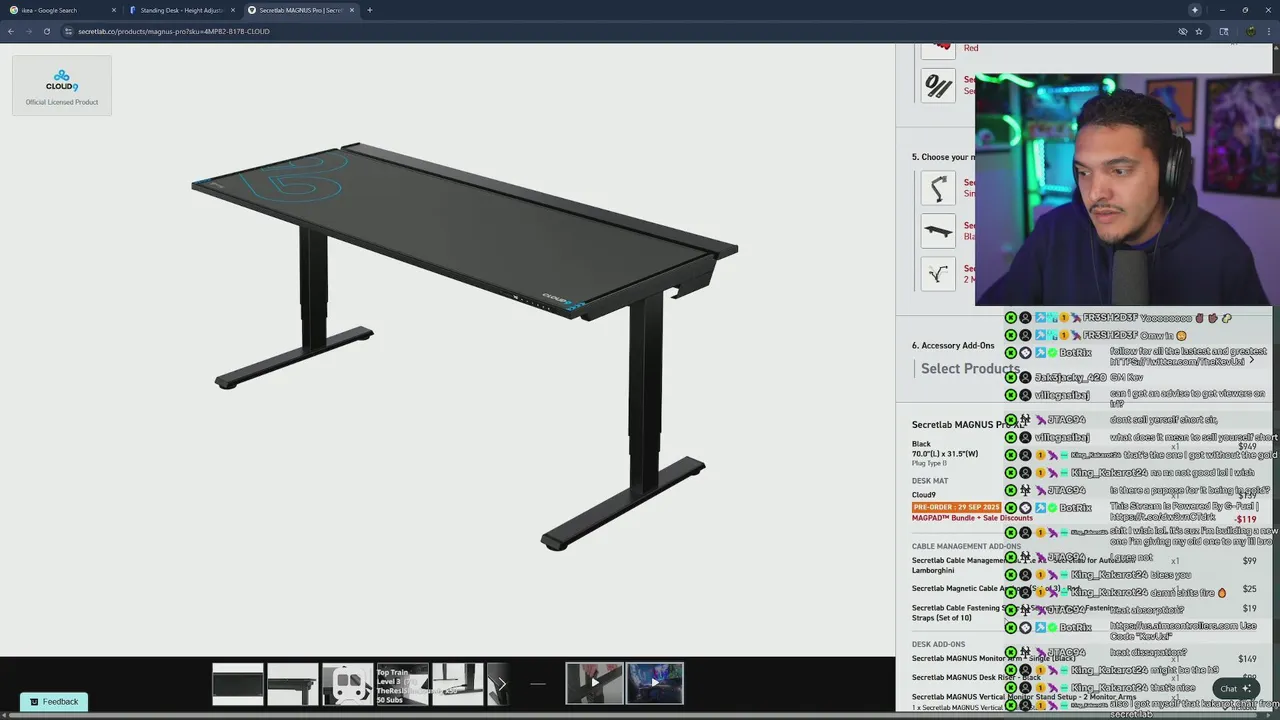Close the Standing Desk tab
The height and width of the screenshot is (720, 1280).
point(233,10)
